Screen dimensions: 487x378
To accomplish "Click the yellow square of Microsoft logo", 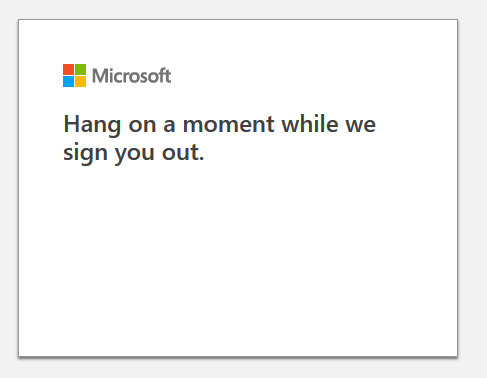I will pyautogui.click(x=80, y=81).
